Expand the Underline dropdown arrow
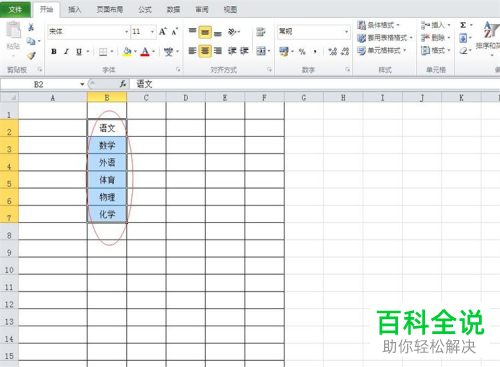Viewport: 500px width, 367px height. (x=88, y=52)
